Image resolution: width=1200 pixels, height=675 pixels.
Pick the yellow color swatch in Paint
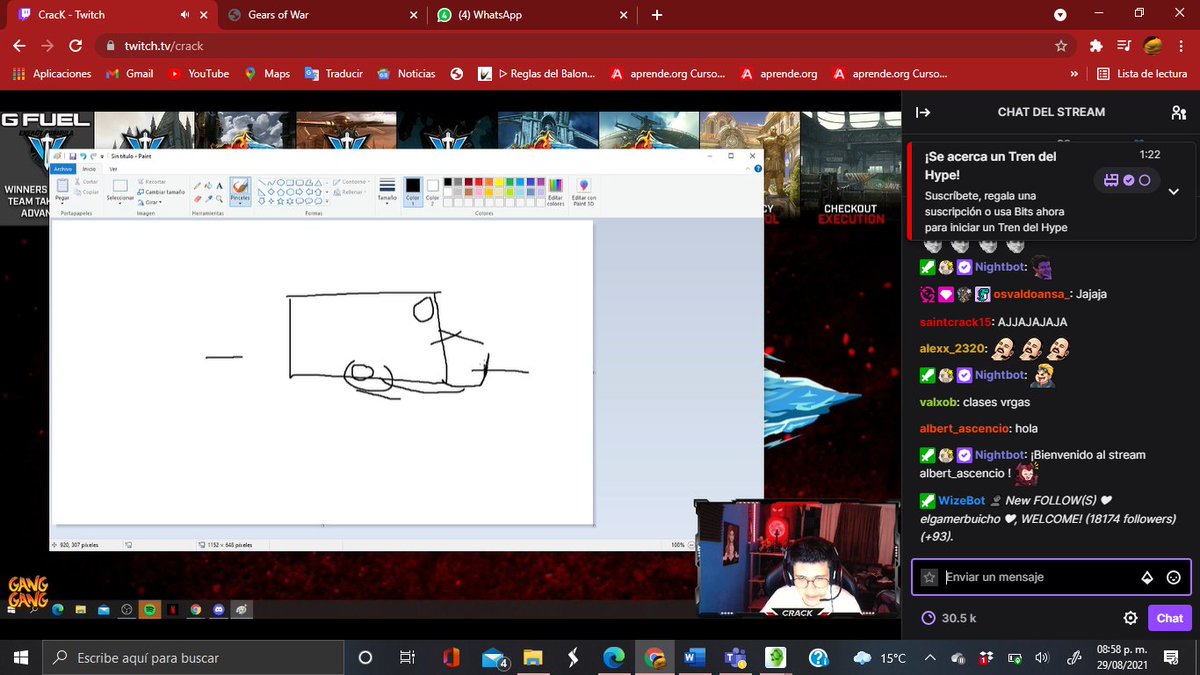point(499,182)
